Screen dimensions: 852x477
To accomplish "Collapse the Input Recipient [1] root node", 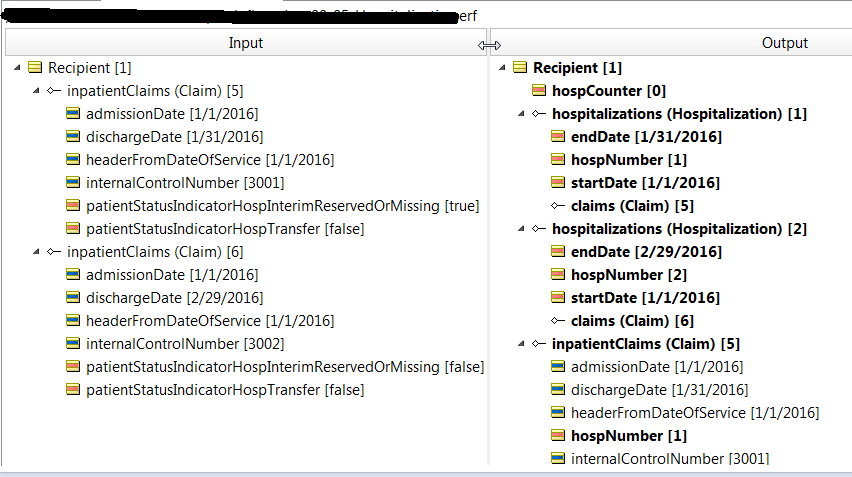I will tap(17, 67).
